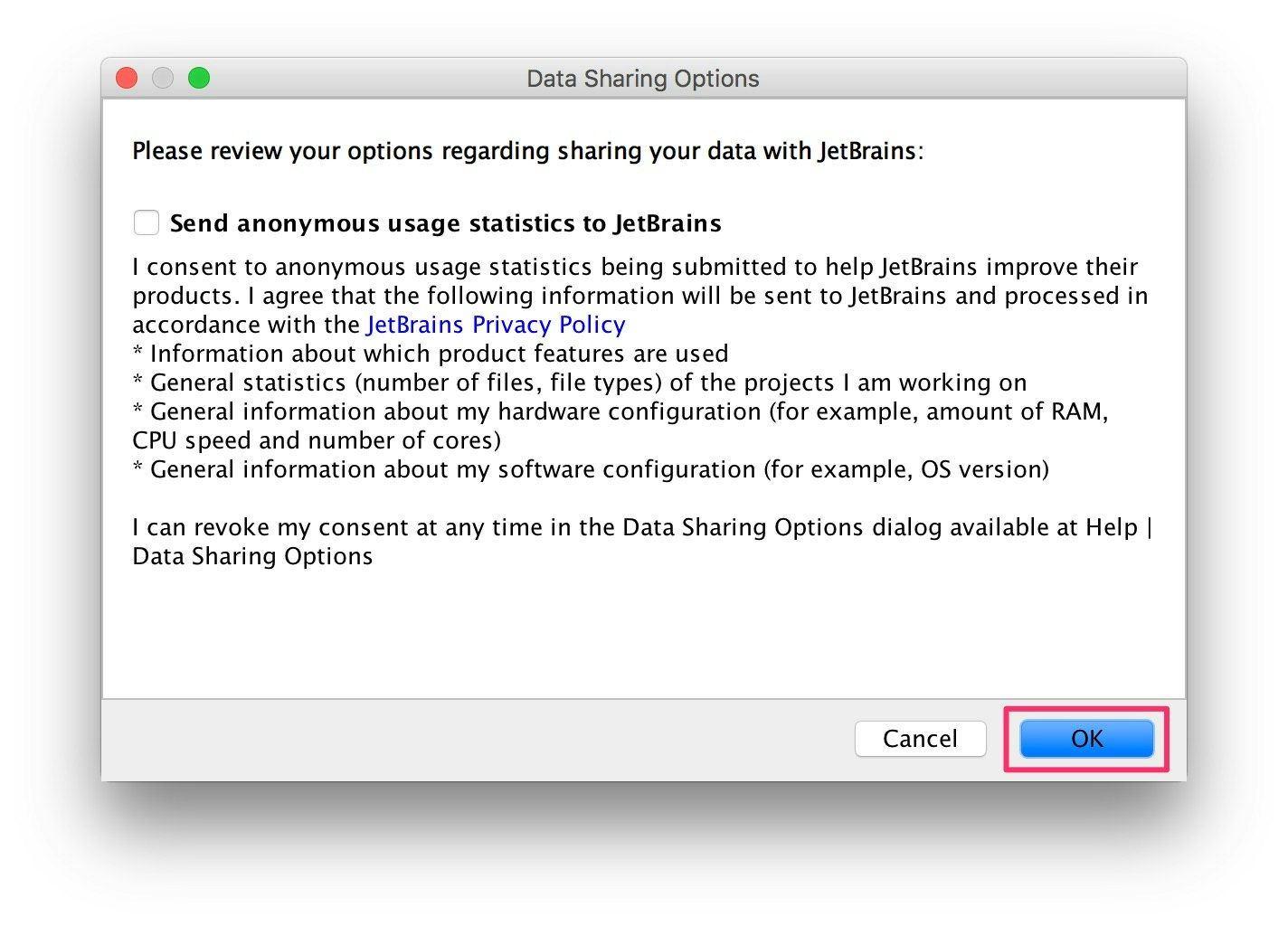Click the 'I can revoke my consent' paragraph

[x=642, y=542]
